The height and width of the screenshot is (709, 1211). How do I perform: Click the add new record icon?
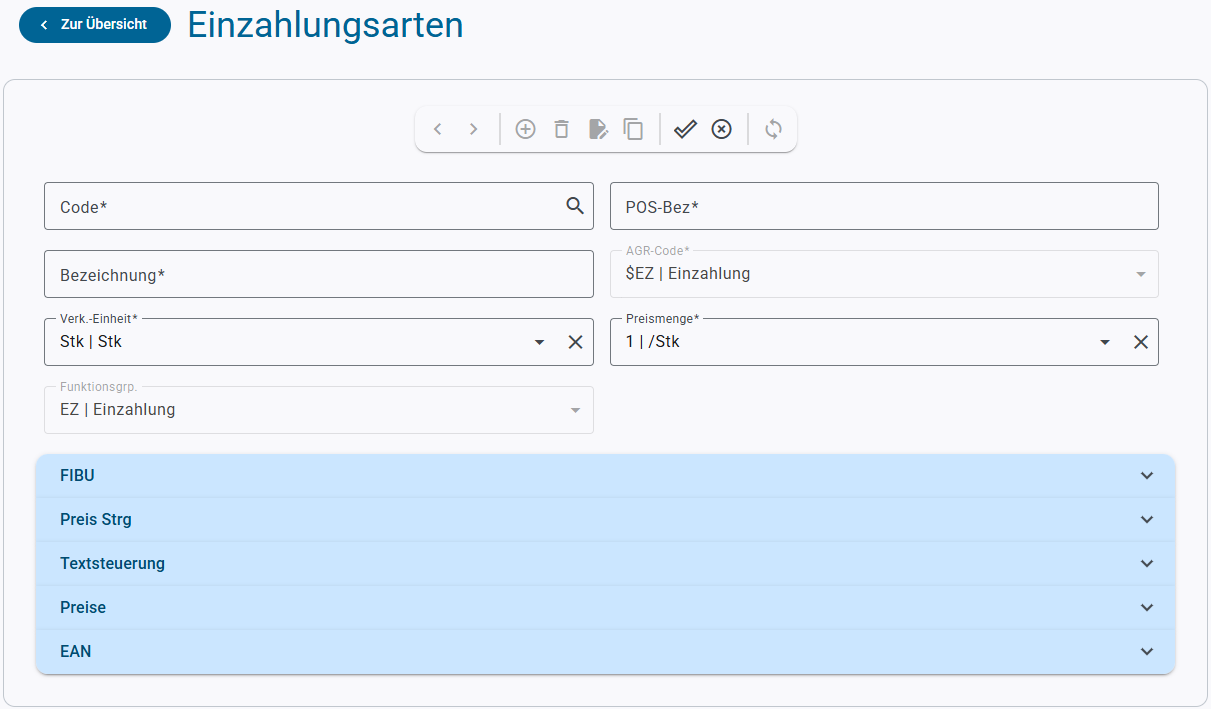coord(525,129)
